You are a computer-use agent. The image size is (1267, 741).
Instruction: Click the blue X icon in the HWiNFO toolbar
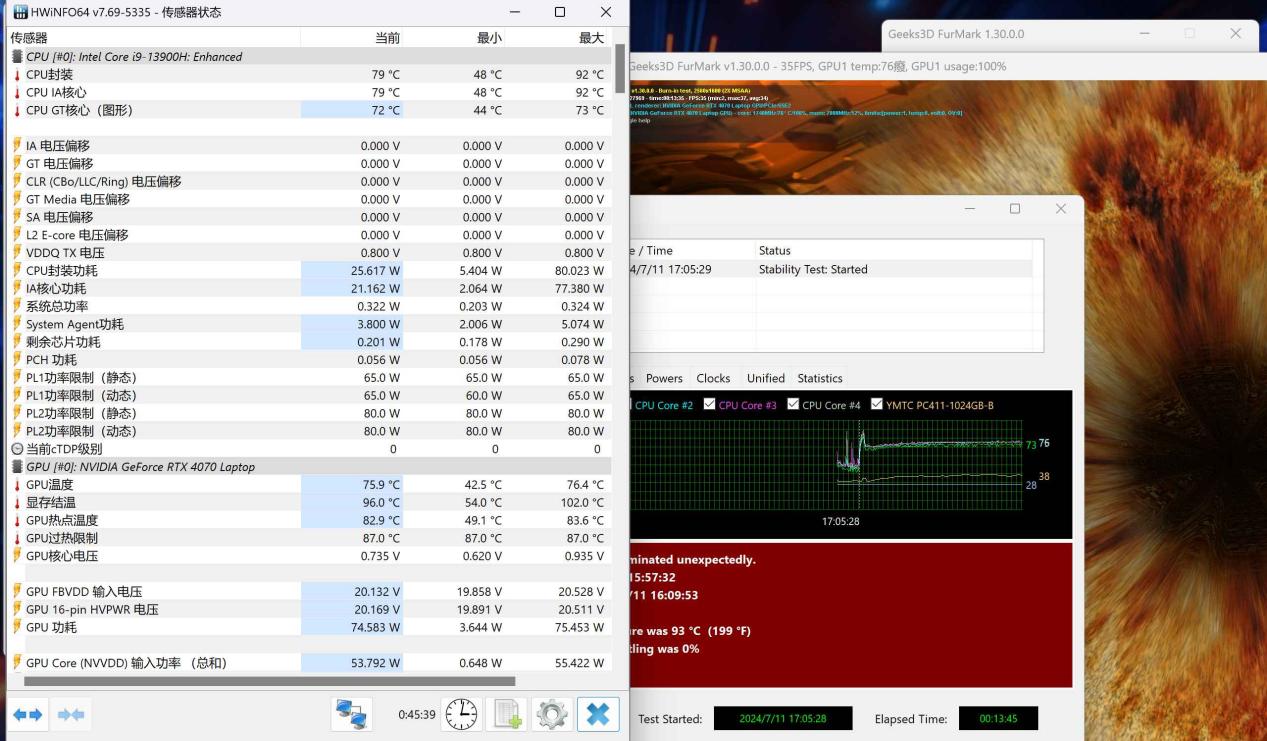[598, 714]
